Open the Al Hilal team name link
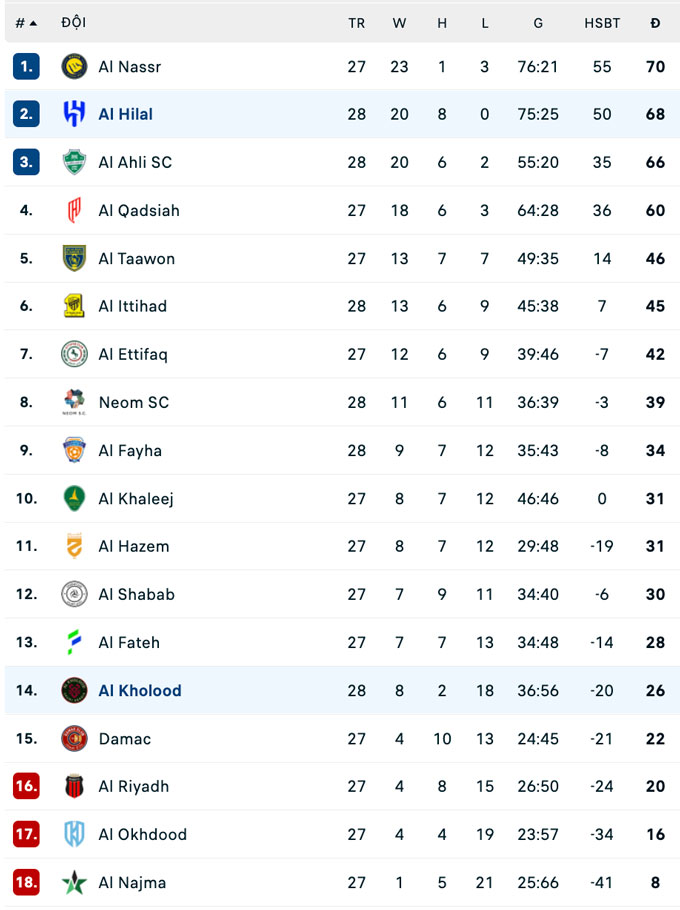This screenshot has height=910, width=680. coord(125,114)
